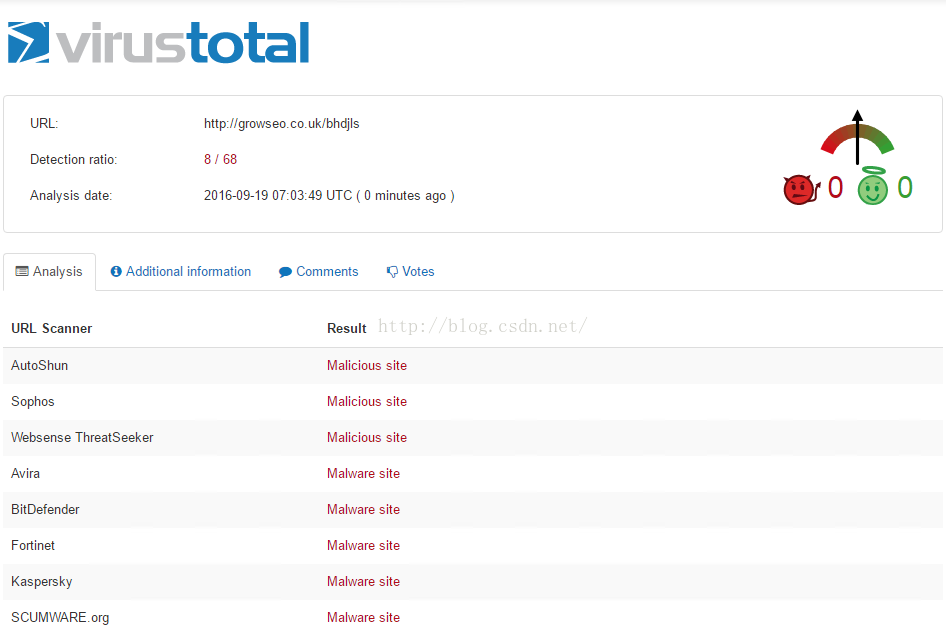The width and height of the screenshot is (946, 631).
Task: Click Sophos's Malicious site result
Action: [x=367, y=402]
